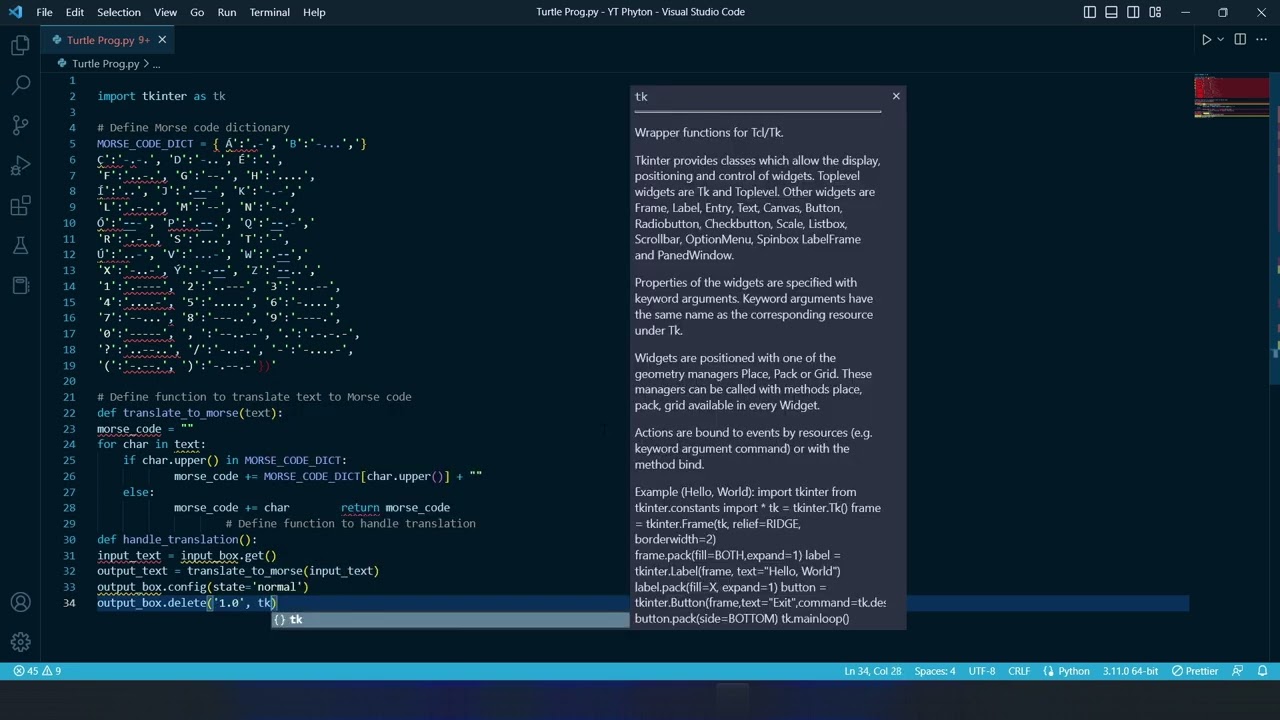This screenshot has width=1280, height=720.
Task: Click 'Wrapper functions for Tcl/Tk.' text
Action: tap(708, 132)
